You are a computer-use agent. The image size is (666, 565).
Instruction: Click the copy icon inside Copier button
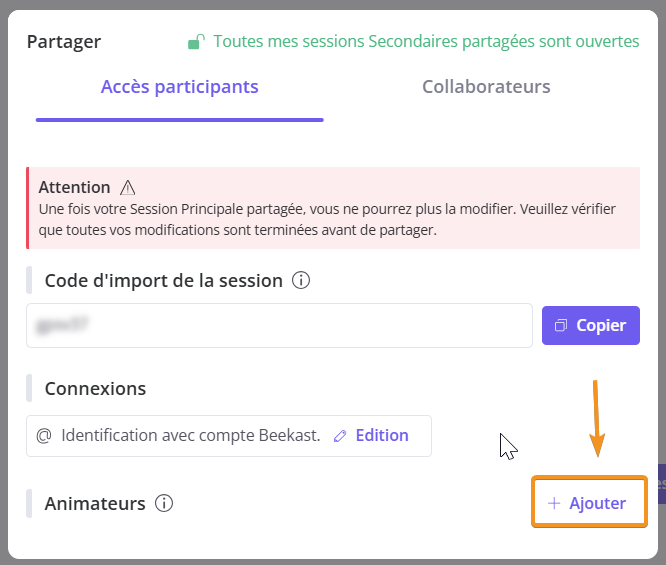tap(561, 325)
